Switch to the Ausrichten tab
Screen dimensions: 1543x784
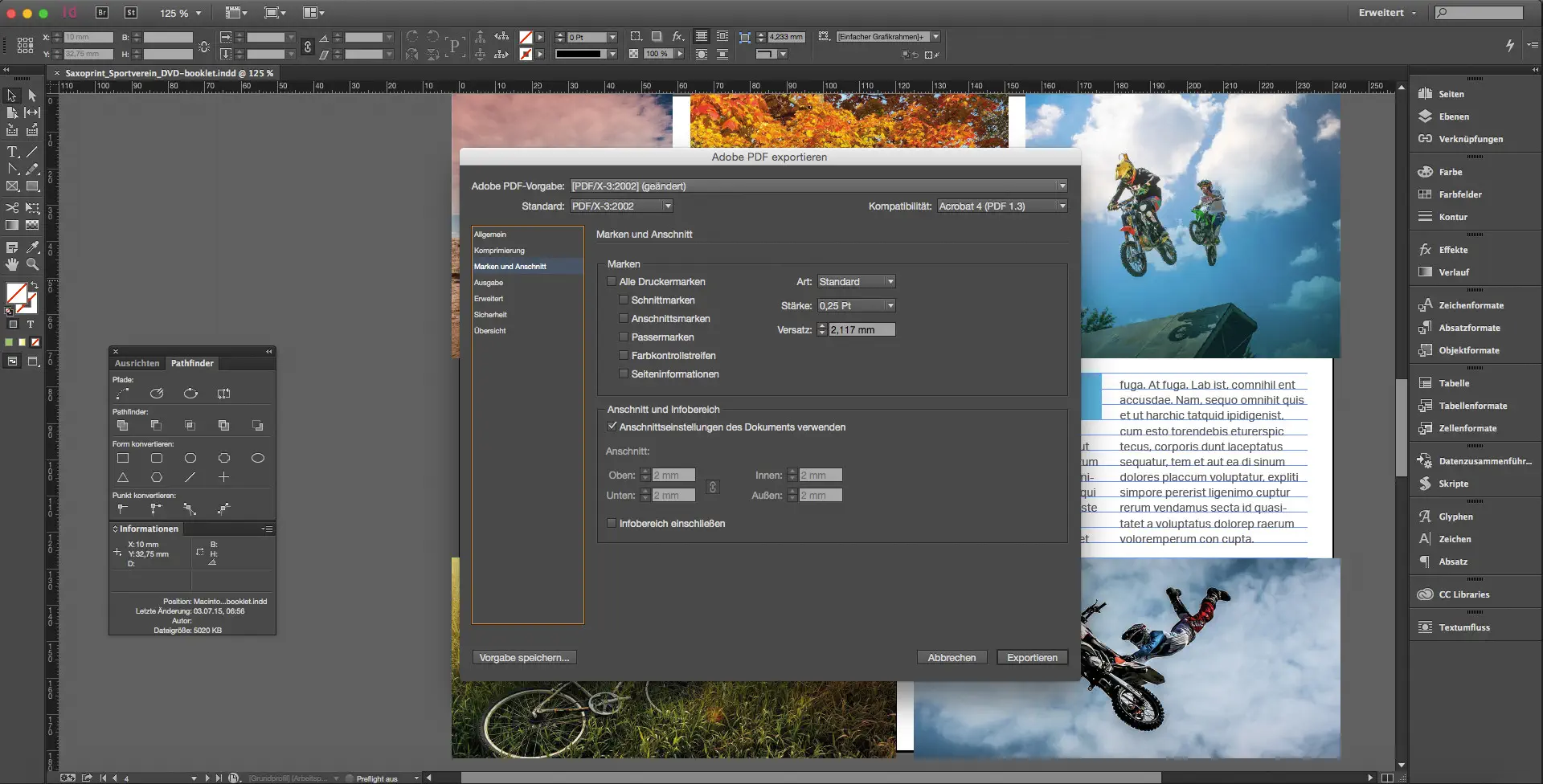[x=137, y=364]
